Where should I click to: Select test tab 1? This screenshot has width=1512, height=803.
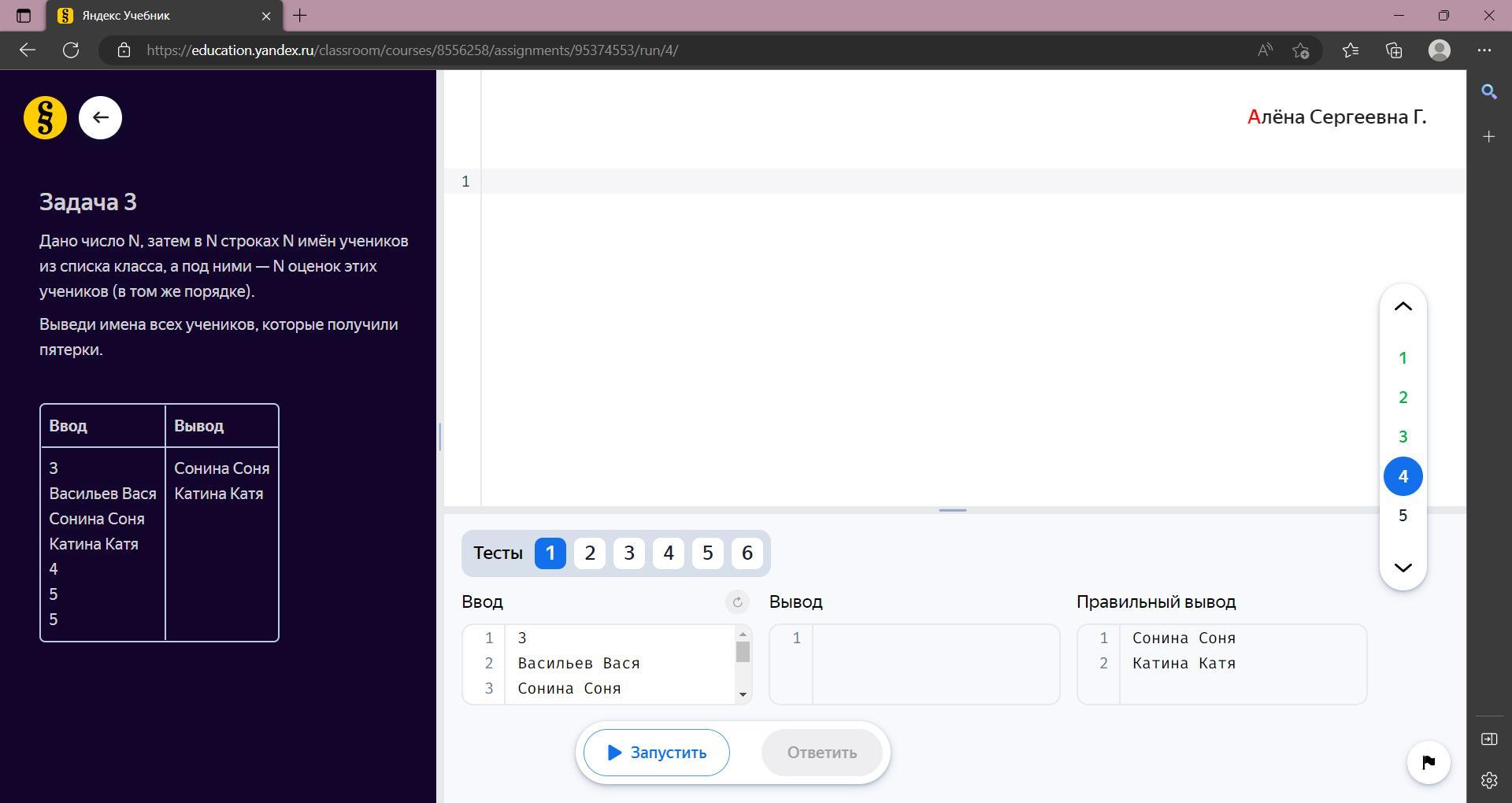click(x=550, y=553)
